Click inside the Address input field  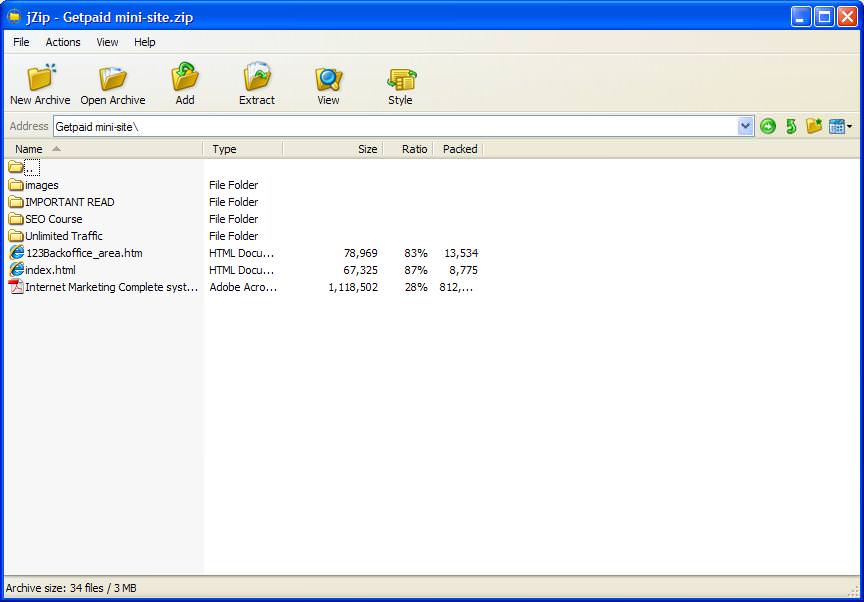(x=300, y=126)
